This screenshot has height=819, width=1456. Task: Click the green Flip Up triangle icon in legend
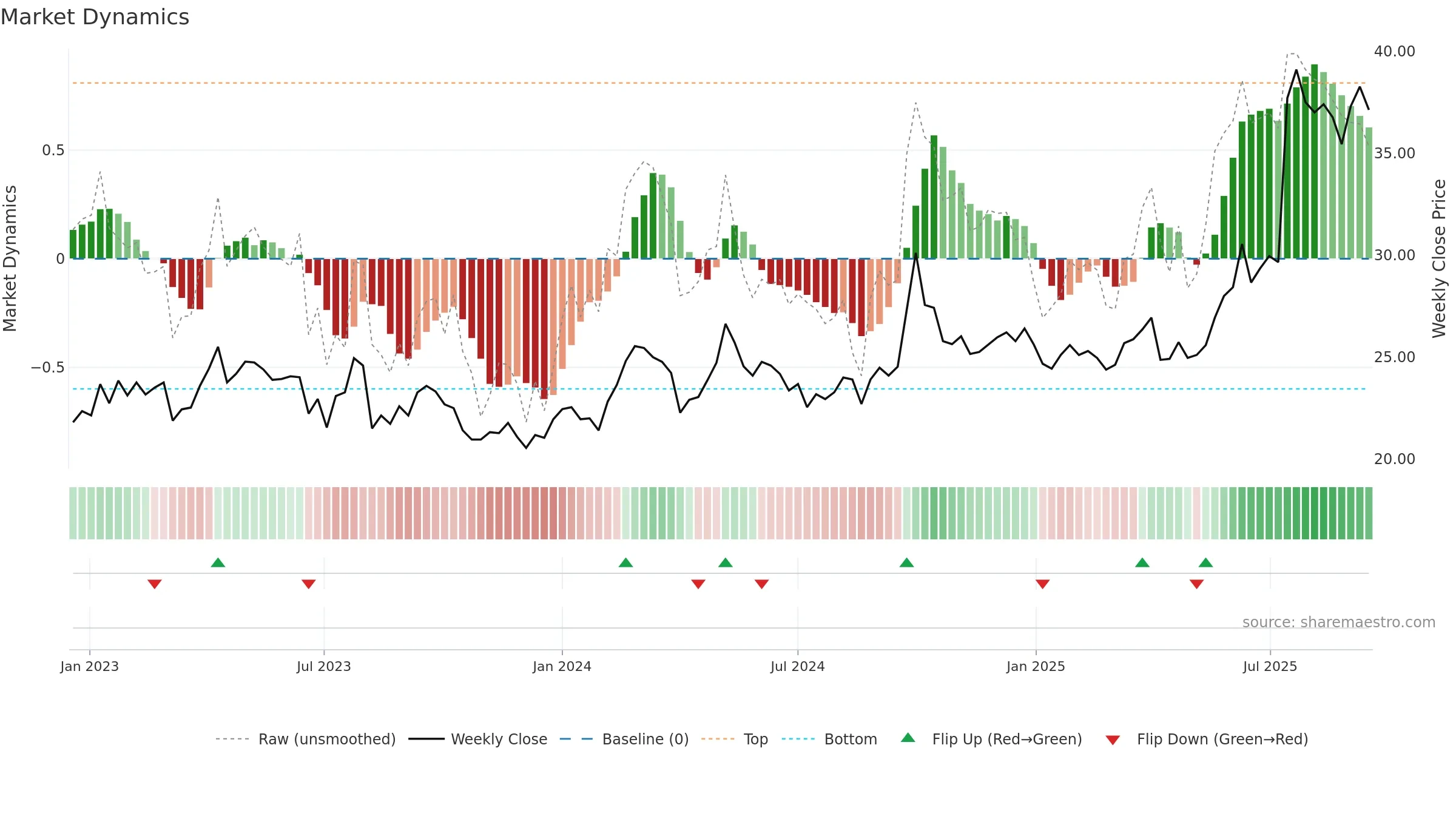[908, 738]
